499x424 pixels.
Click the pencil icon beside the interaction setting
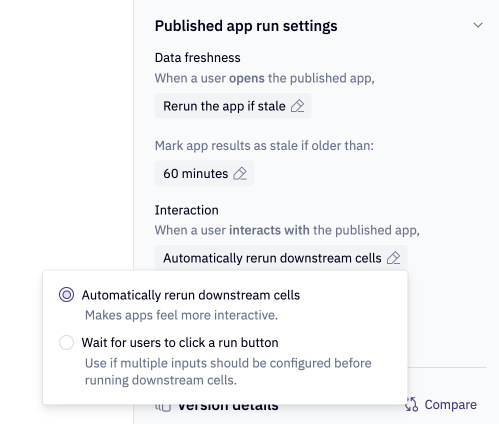(393, 258)
